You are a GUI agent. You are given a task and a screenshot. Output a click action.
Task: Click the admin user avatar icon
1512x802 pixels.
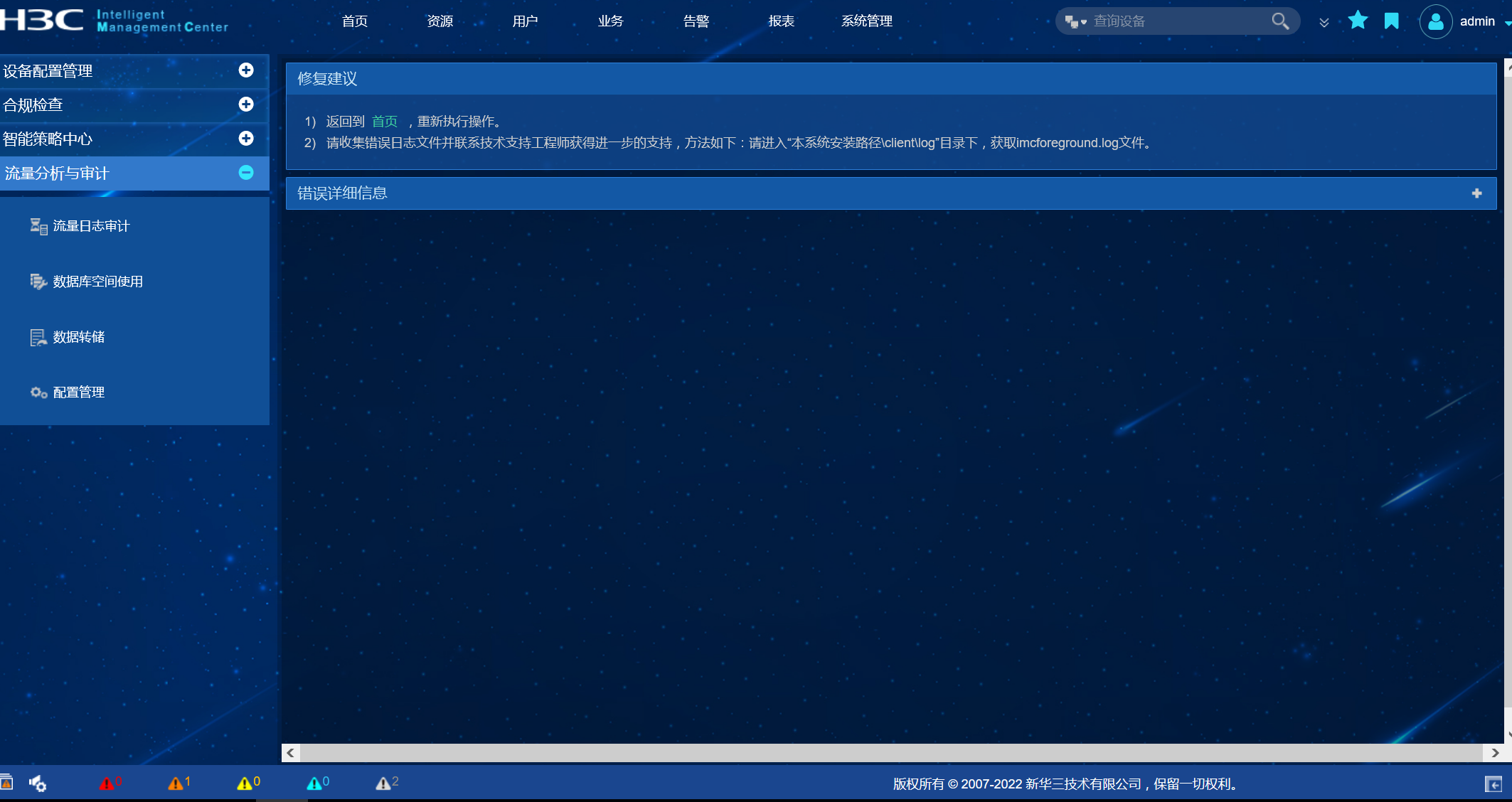click(x=1435, y=21)
